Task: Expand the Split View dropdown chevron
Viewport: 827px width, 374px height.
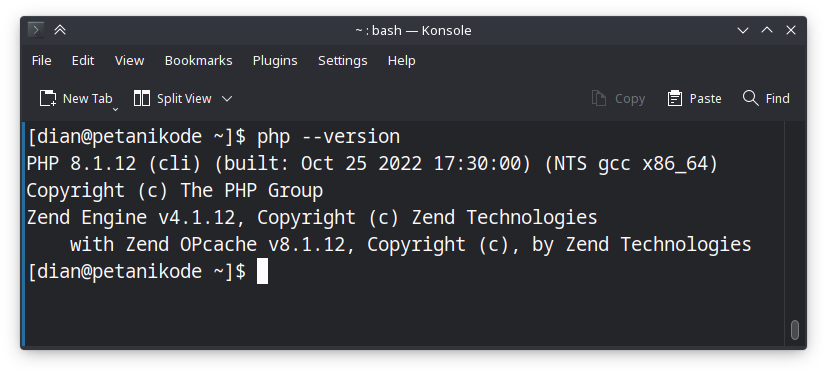Action: tap(227, 99)
